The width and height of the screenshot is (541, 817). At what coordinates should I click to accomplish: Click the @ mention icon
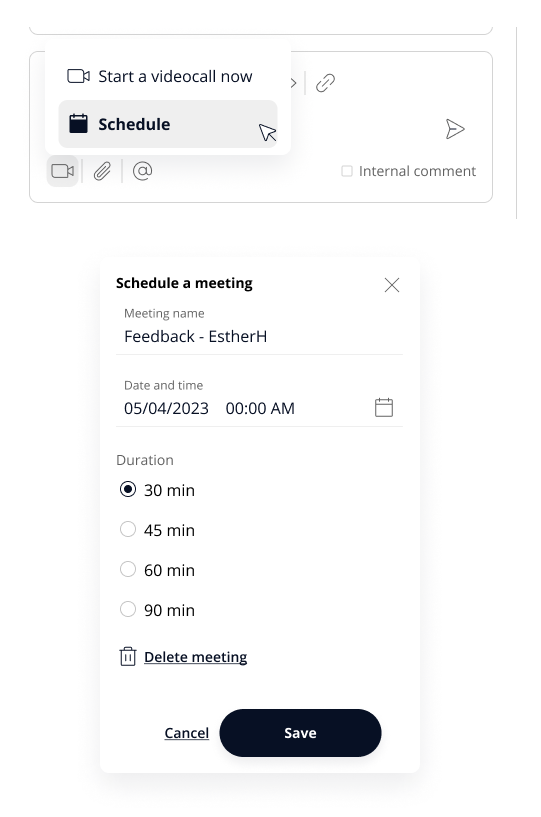pos(142,171)
